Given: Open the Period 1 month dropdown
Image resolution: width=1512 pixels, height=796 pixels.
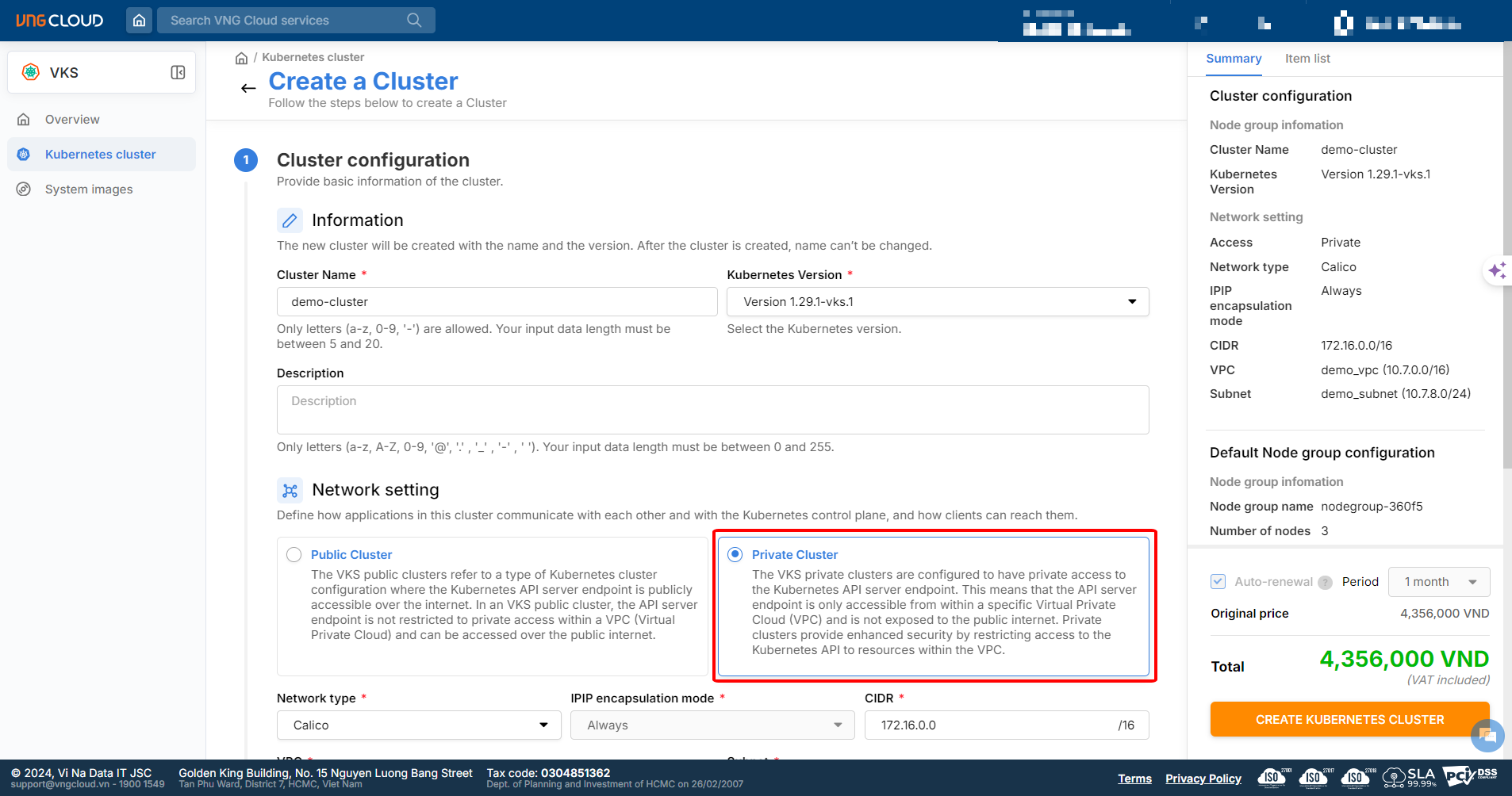Looking at the screenshot, I should (x=1439, y=582).
